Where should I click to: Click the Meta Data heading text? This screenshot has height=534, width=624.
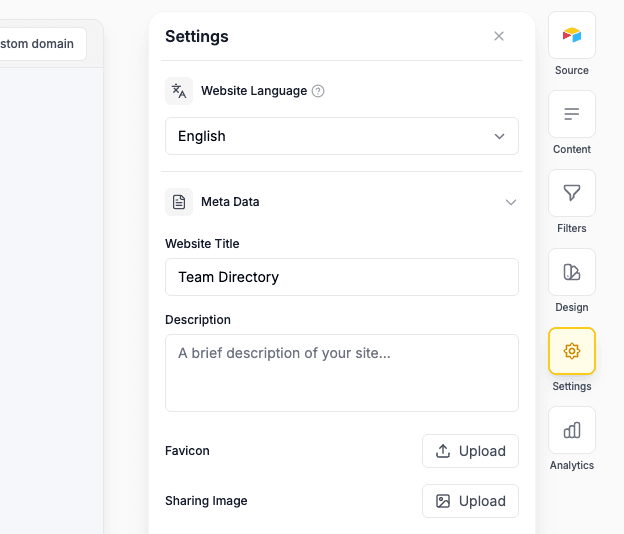(230, 202)
